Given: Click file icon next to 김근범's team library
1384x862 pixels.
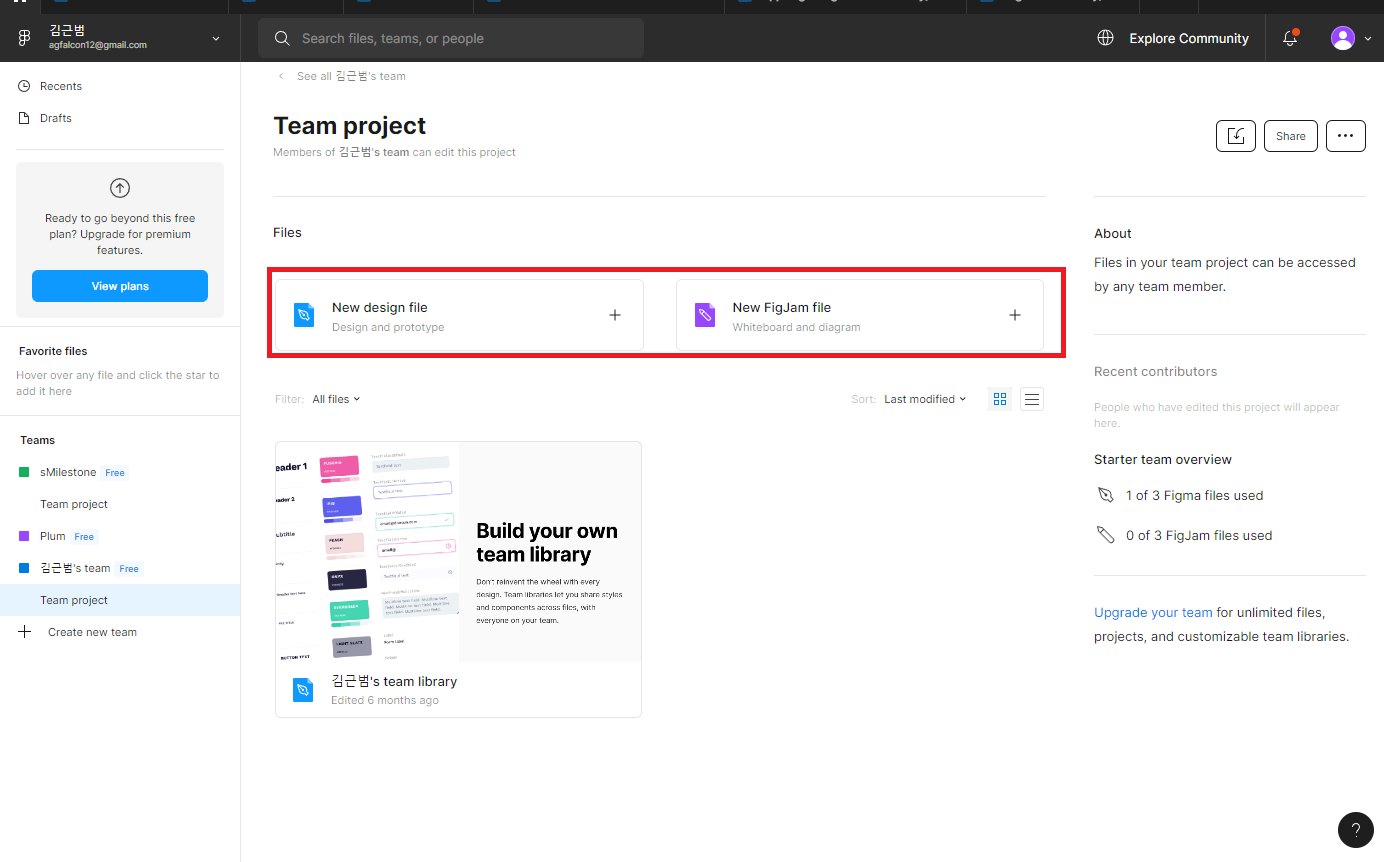Looking at the screenshot, I should point(303,690).
